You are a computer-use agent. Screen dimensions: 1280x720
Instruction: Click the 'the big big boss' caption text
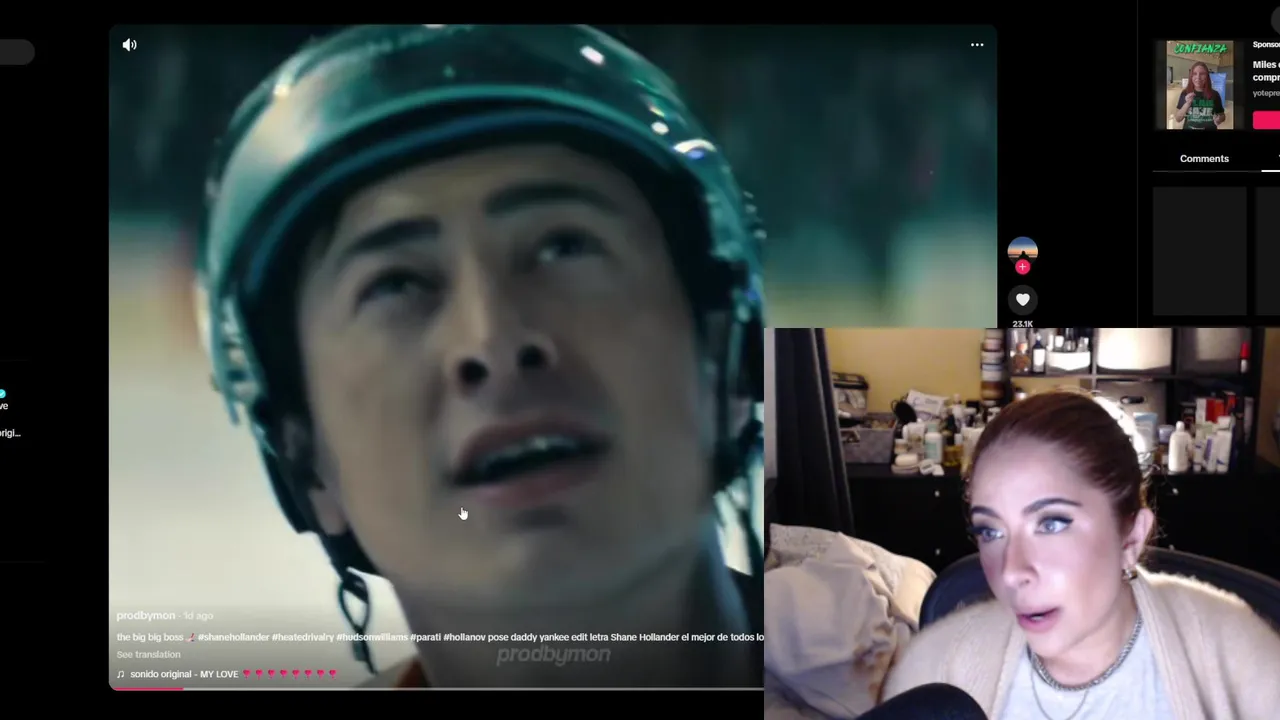coord(150,637)
